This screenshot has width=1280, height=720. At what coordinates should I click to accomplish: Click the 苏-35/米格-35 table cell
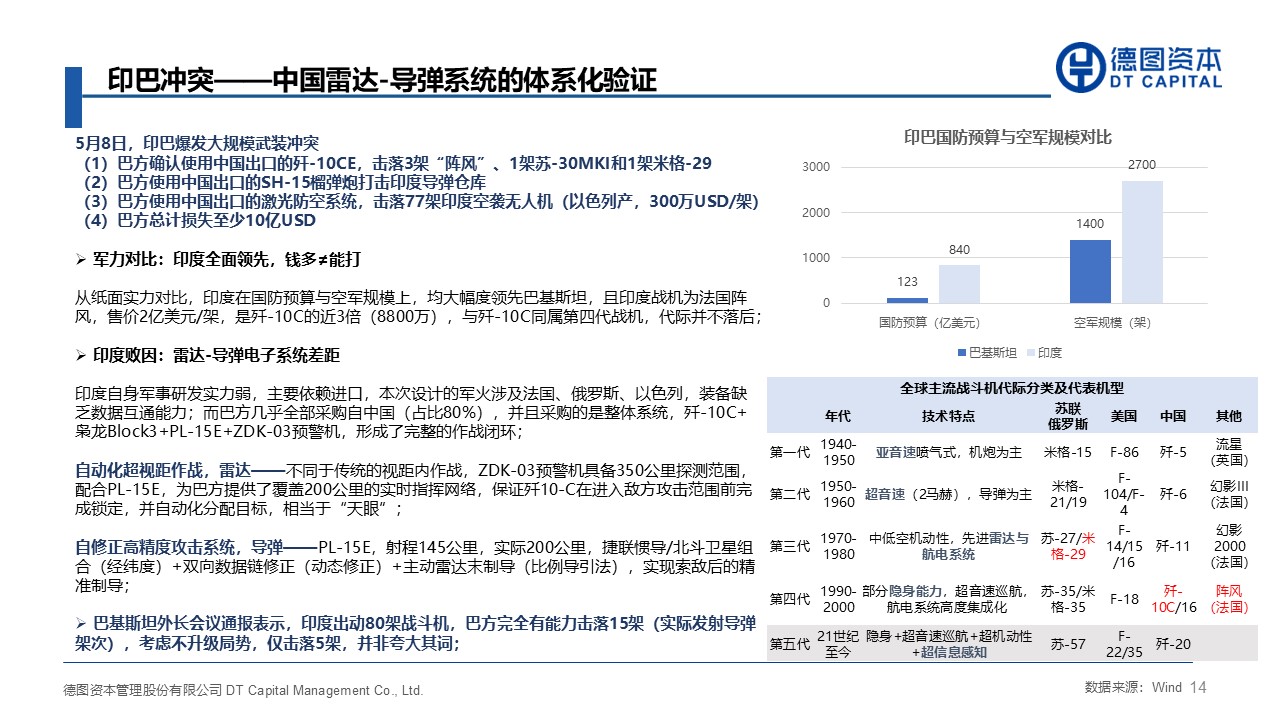[1066, 599]
